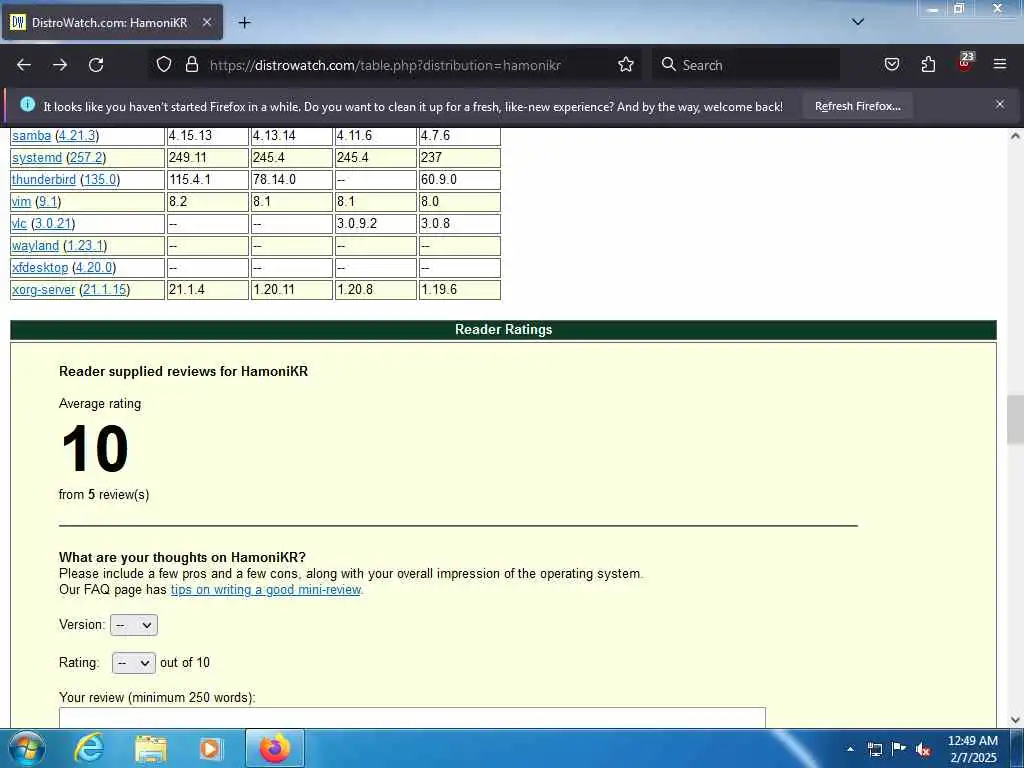The width and height of the screenshot is (1024, 768).
Task: Click the 115.4.1 thunderbird cell
Action: pos(208,180)
